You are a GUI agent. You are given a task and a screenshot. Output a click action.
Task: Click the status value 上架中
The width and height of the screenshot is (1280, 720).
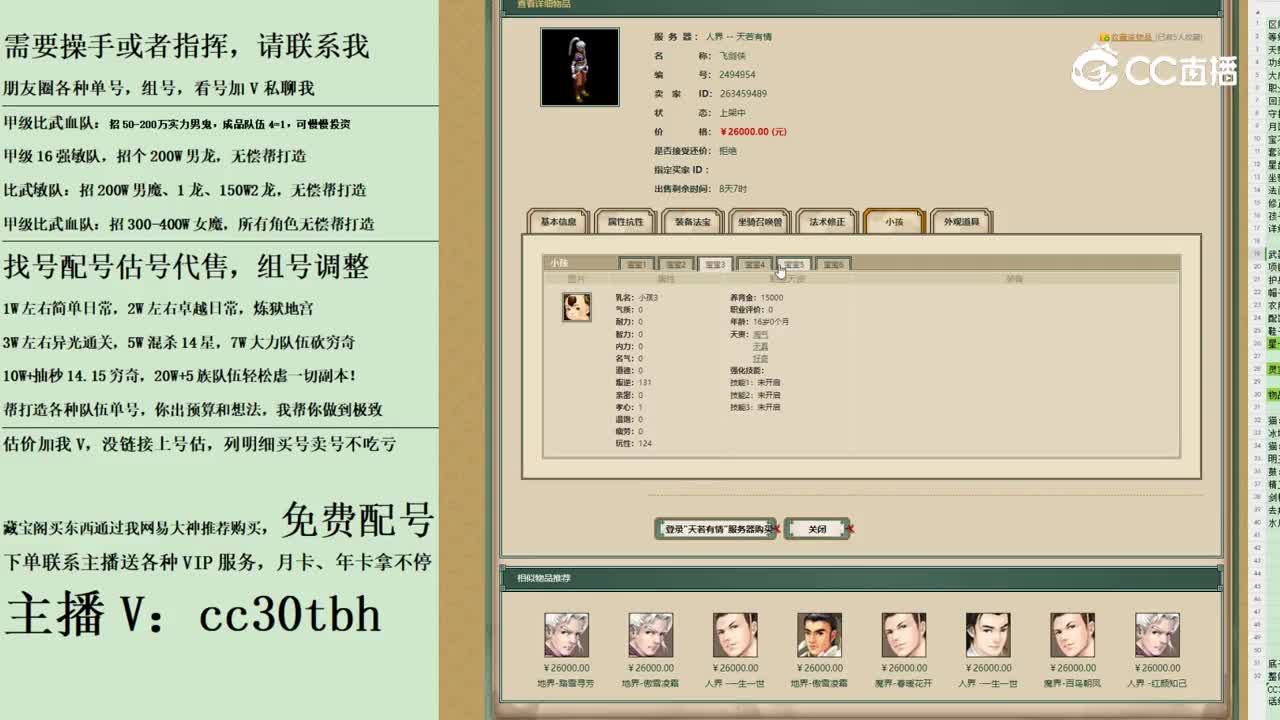coord(733,113)
